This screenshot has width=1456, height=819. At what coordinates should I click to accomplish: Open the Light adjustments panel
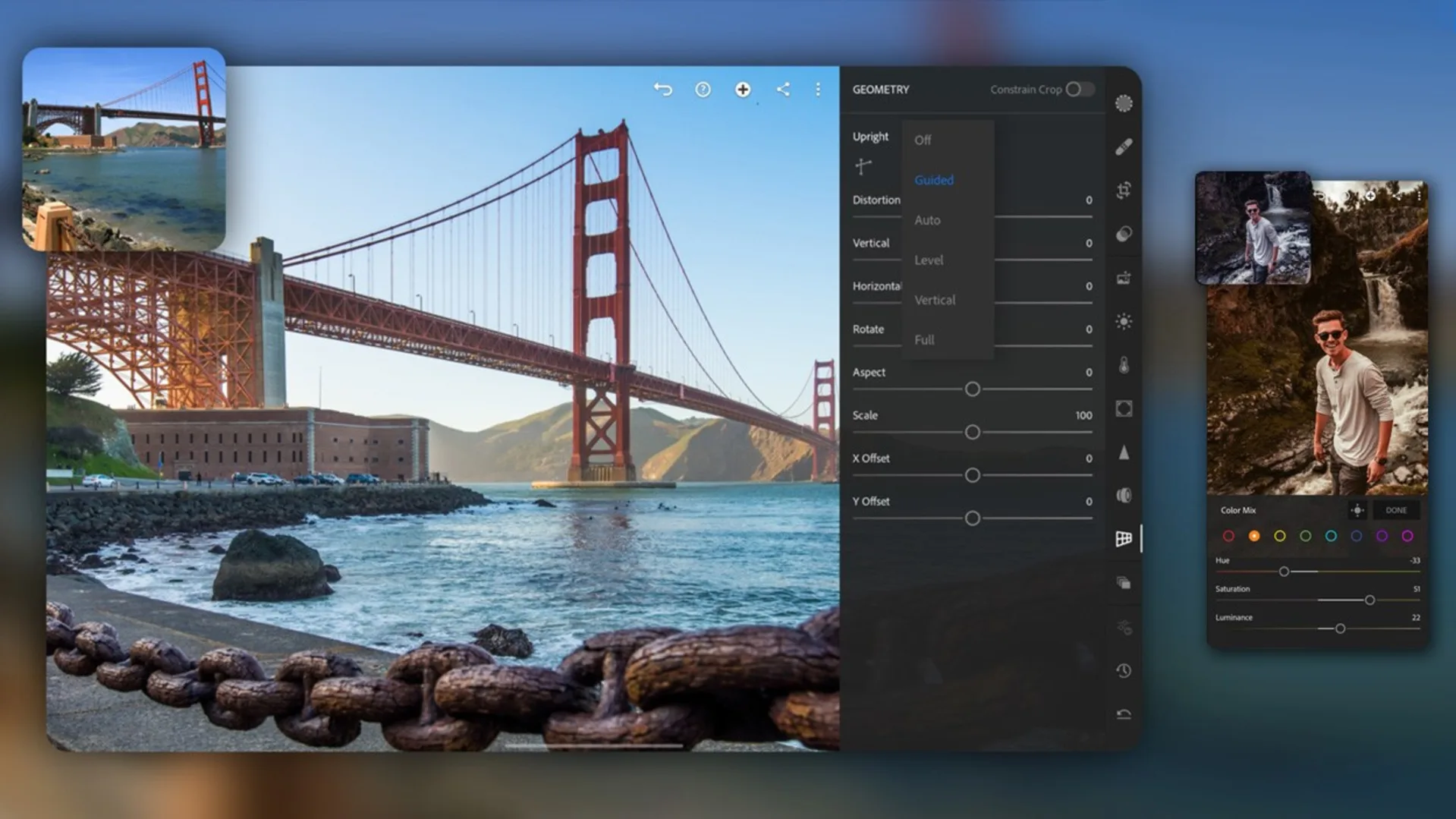tap(1124, 320)
